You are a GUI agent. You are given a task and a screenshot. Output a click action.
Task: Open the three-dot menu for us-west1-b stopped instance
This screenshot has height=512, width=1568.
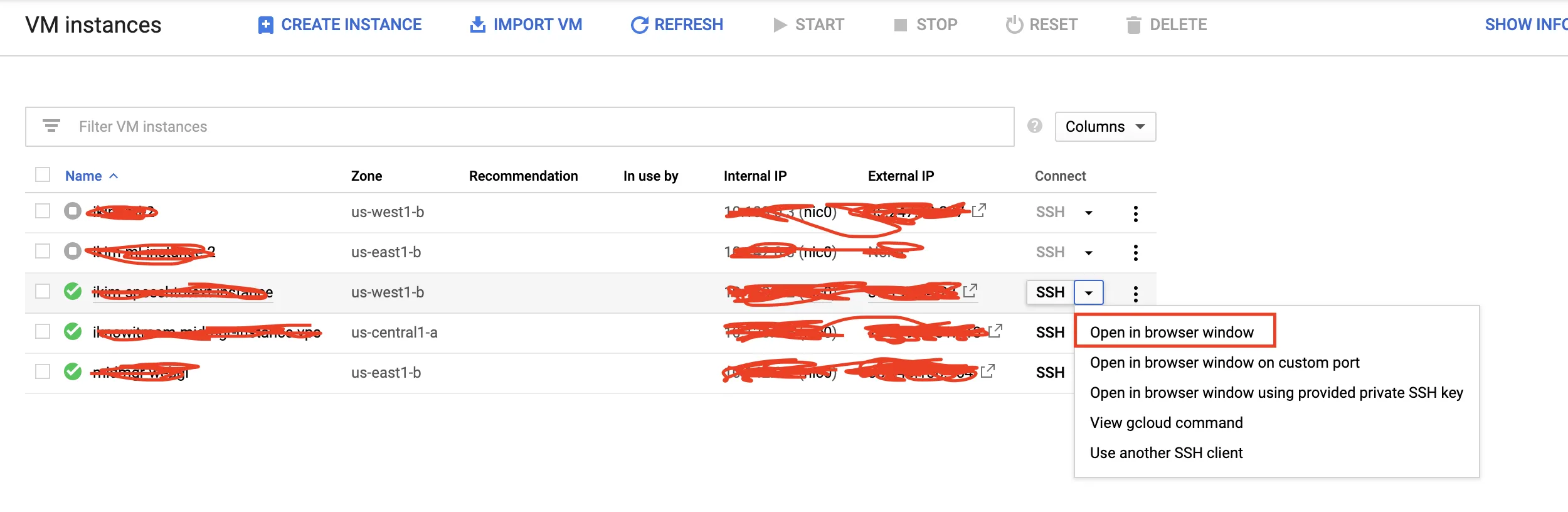point(1135,213)
